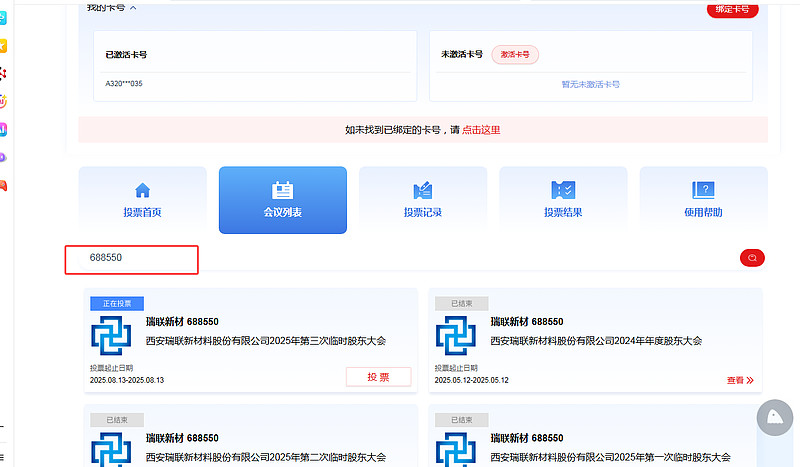Click company logo of 第二次临时股东大会 card
This screenshot has width=800, height=467.
click(111, 450)
